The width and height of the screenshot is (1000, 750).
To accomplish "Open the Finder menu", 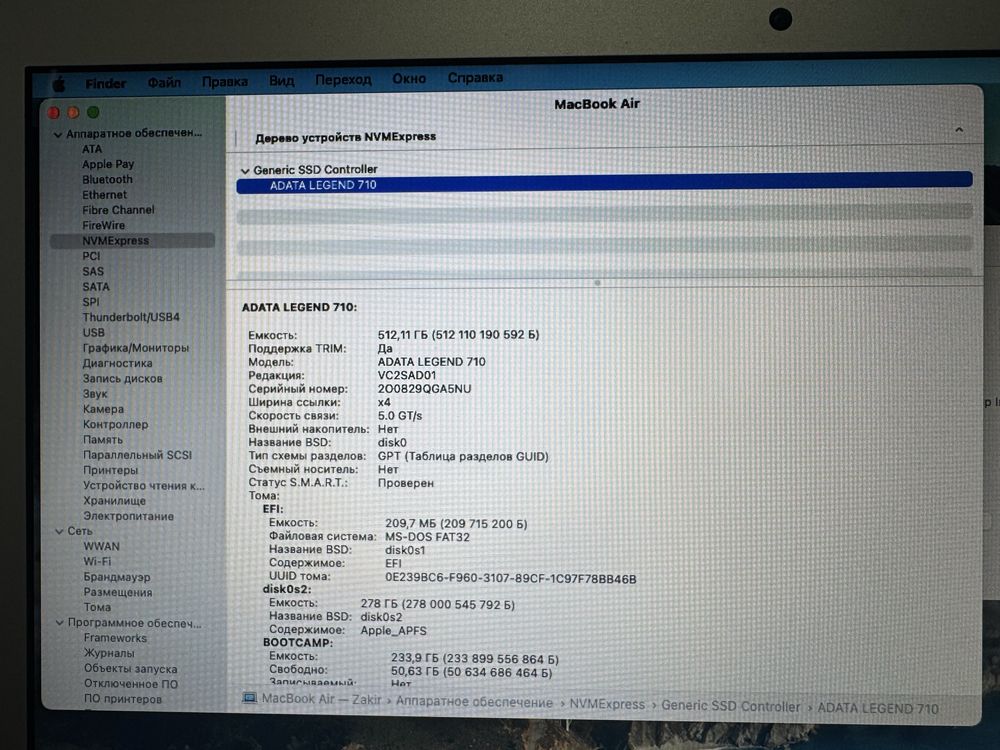I will pyautogui.click(x=106, y=84).
